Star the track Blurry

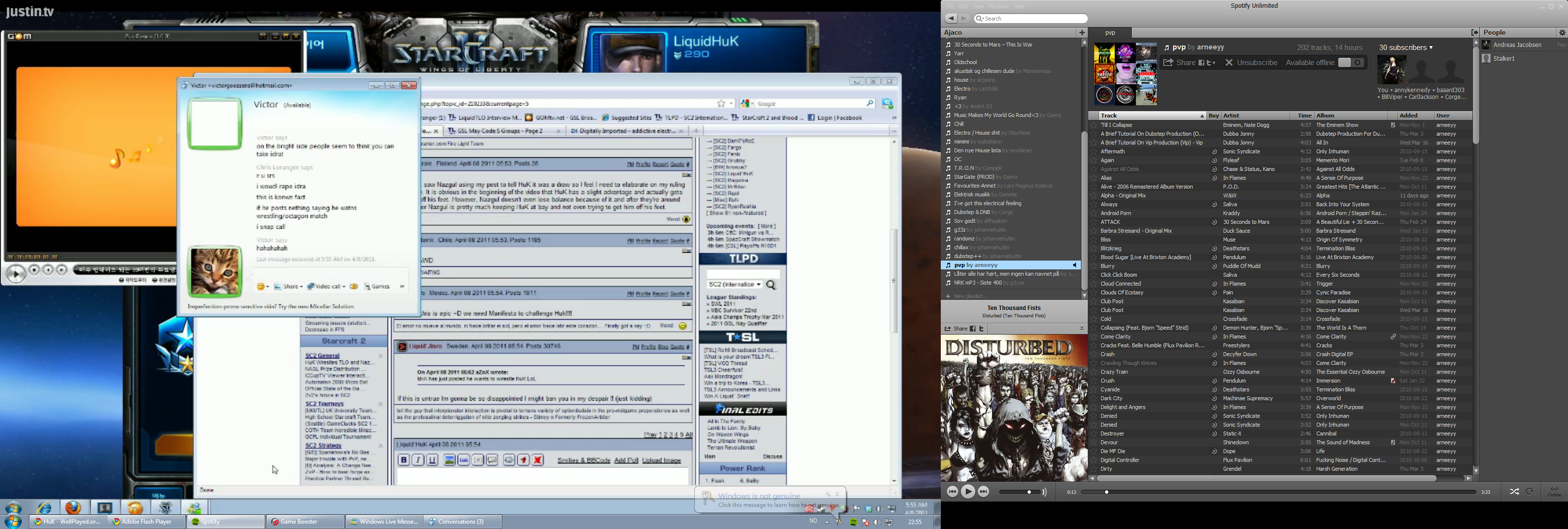[1094, 266]
